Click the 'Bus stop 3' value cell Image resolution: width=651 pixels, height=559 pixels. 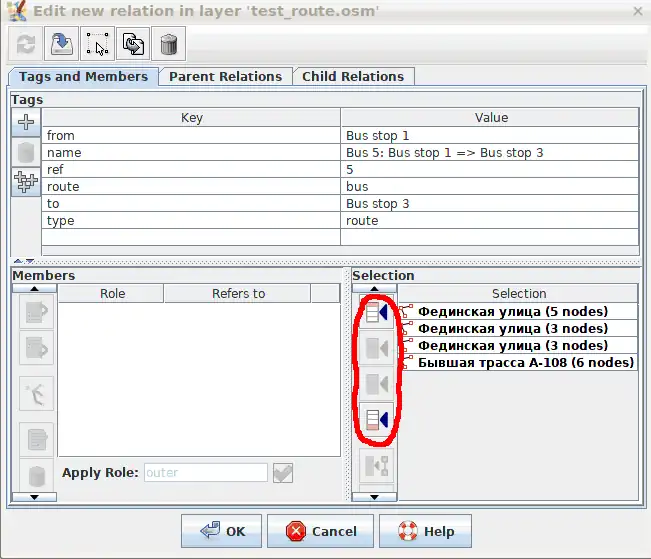tap(489, 203)
